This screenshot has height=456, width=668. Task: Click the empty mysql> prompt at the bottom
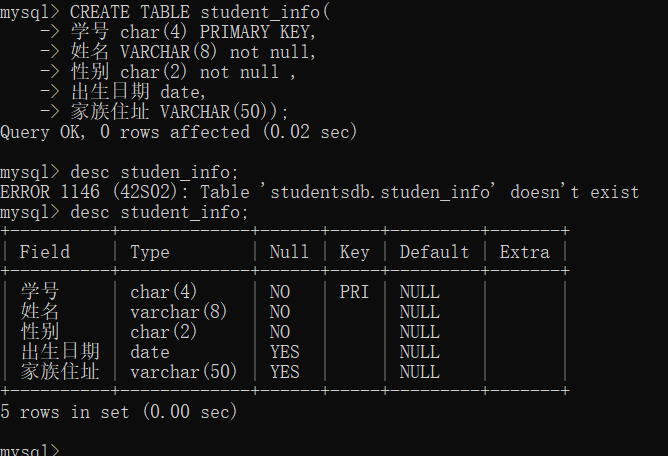[x=30, y=450]
